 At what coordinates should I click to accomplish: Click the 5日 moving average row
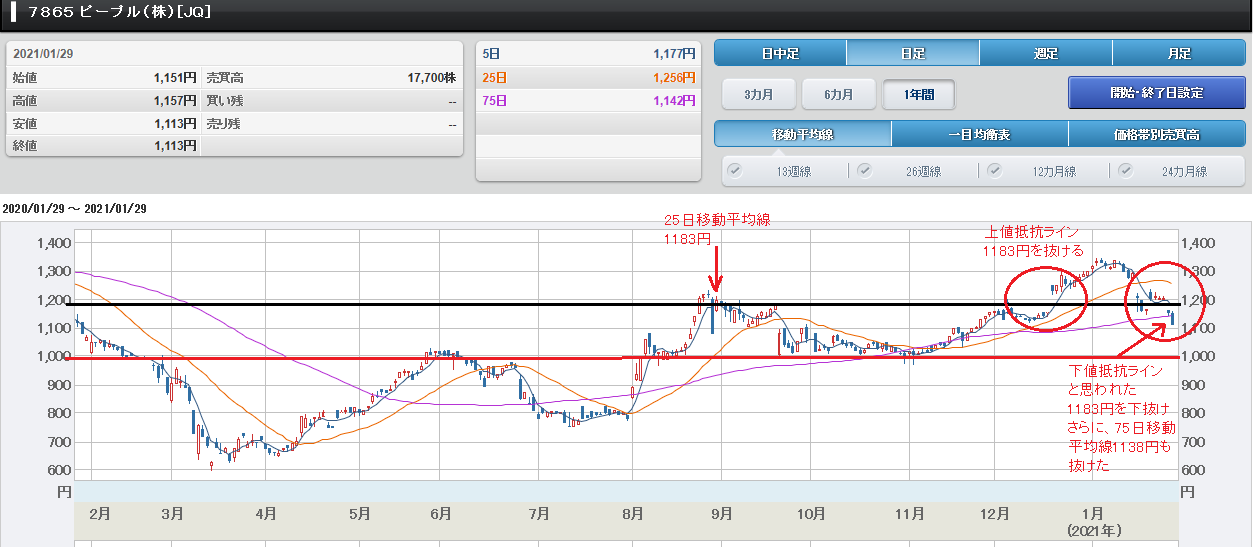[589, 53]
